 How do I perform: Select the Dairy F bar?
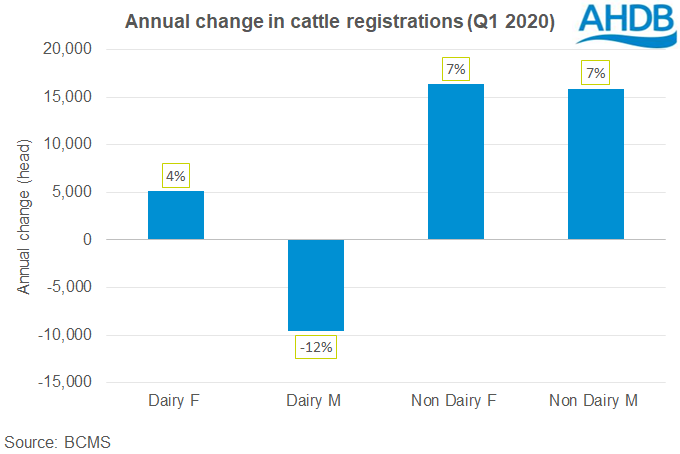[x=176, y=215]
